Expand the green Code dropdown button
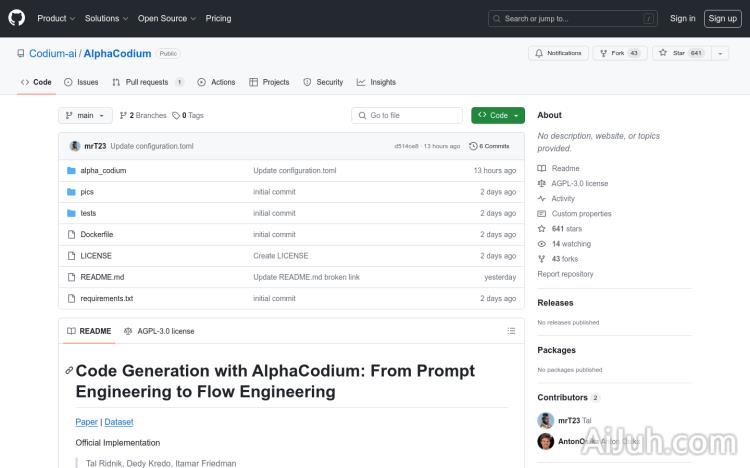The image size is (750, 468). tap(498, 116)
